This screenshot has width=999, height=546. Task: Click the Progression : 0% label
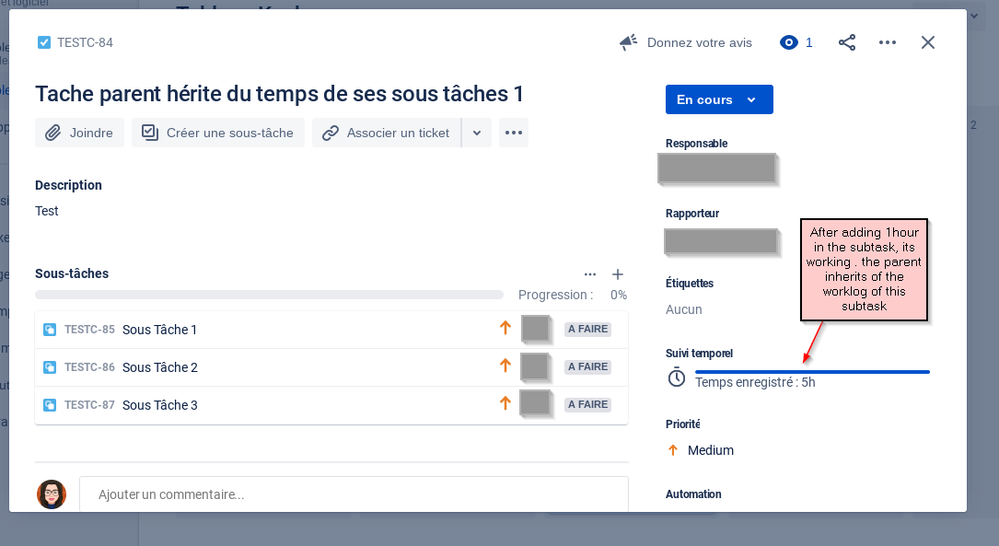[x=572, y=295]
